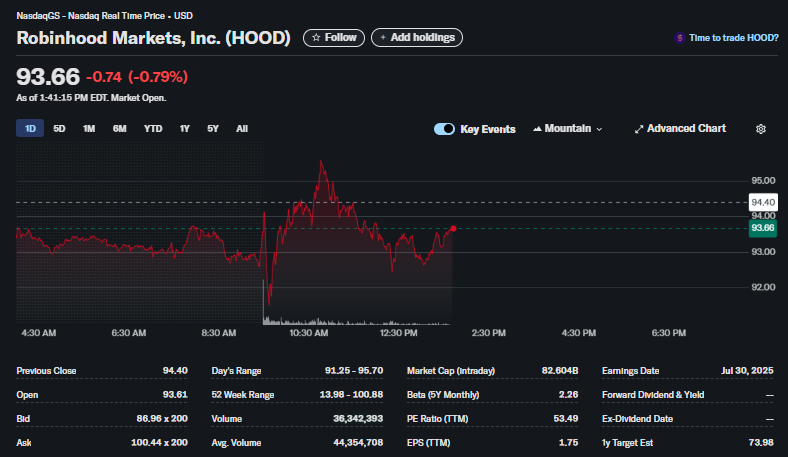Click the Open value 93.61
This screenshot has width=788, height=457.
point(175,395)
